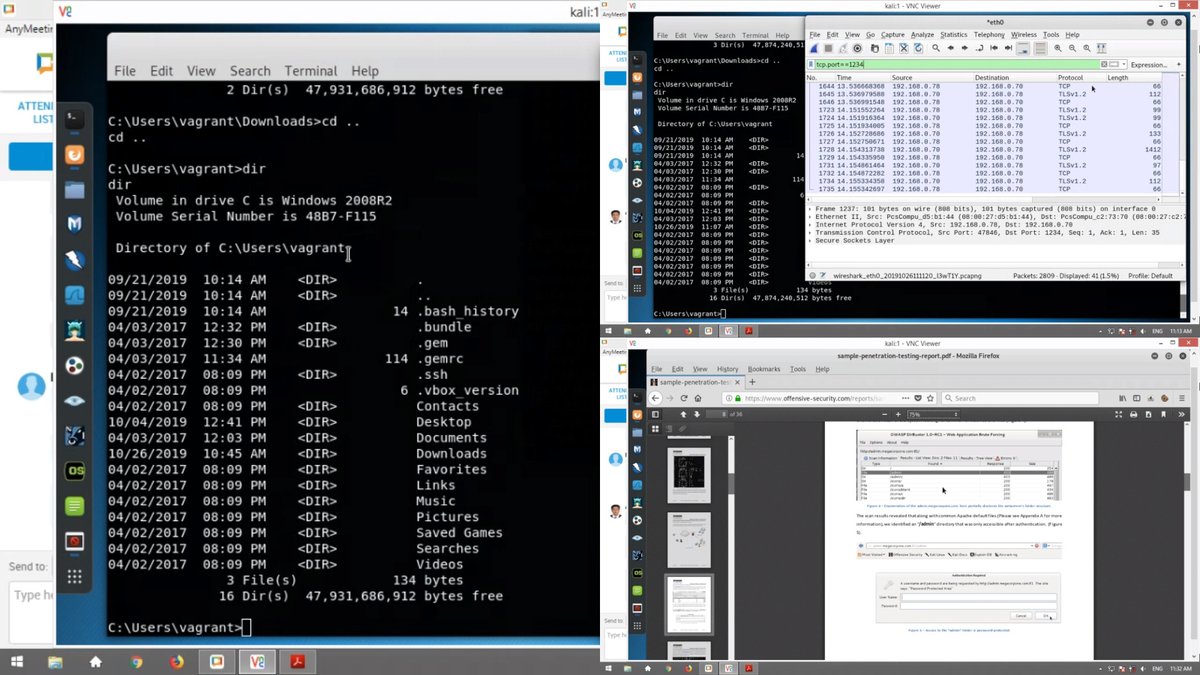Select packet number 1728 in Wireshark
Image resolution: width=1200 pixels, height=675 pixels.
coord(985,149)
